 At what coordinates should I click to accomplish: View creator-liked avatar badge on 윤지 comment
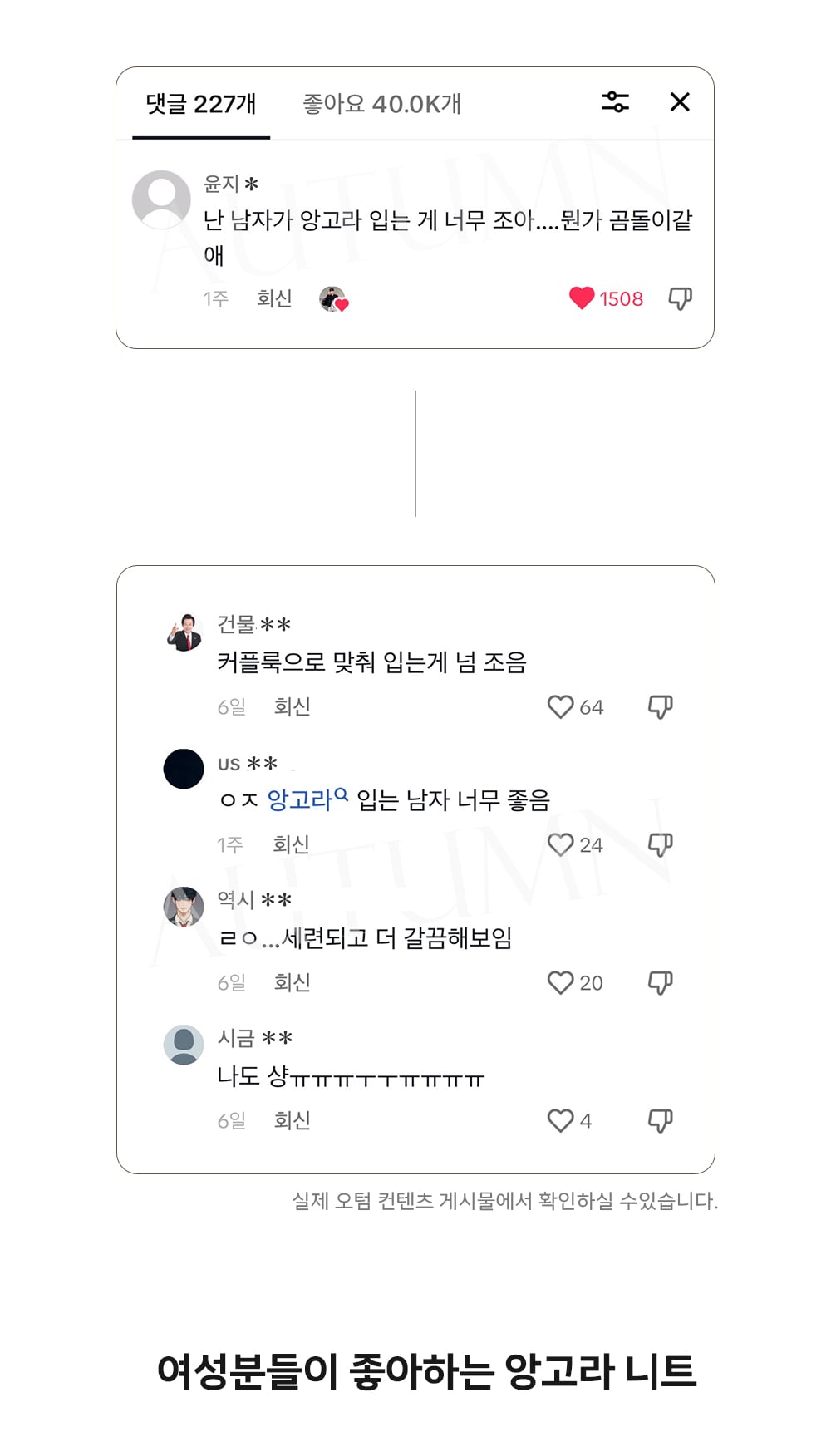[x=333, y=299]
